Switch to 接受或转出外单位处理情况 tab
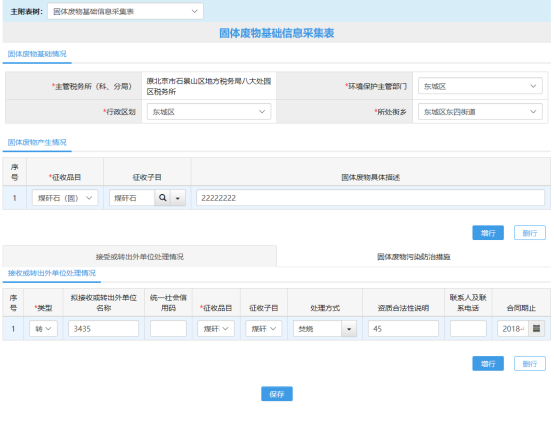554x422 pixels. pyautogui.click(x=140, y=257)
